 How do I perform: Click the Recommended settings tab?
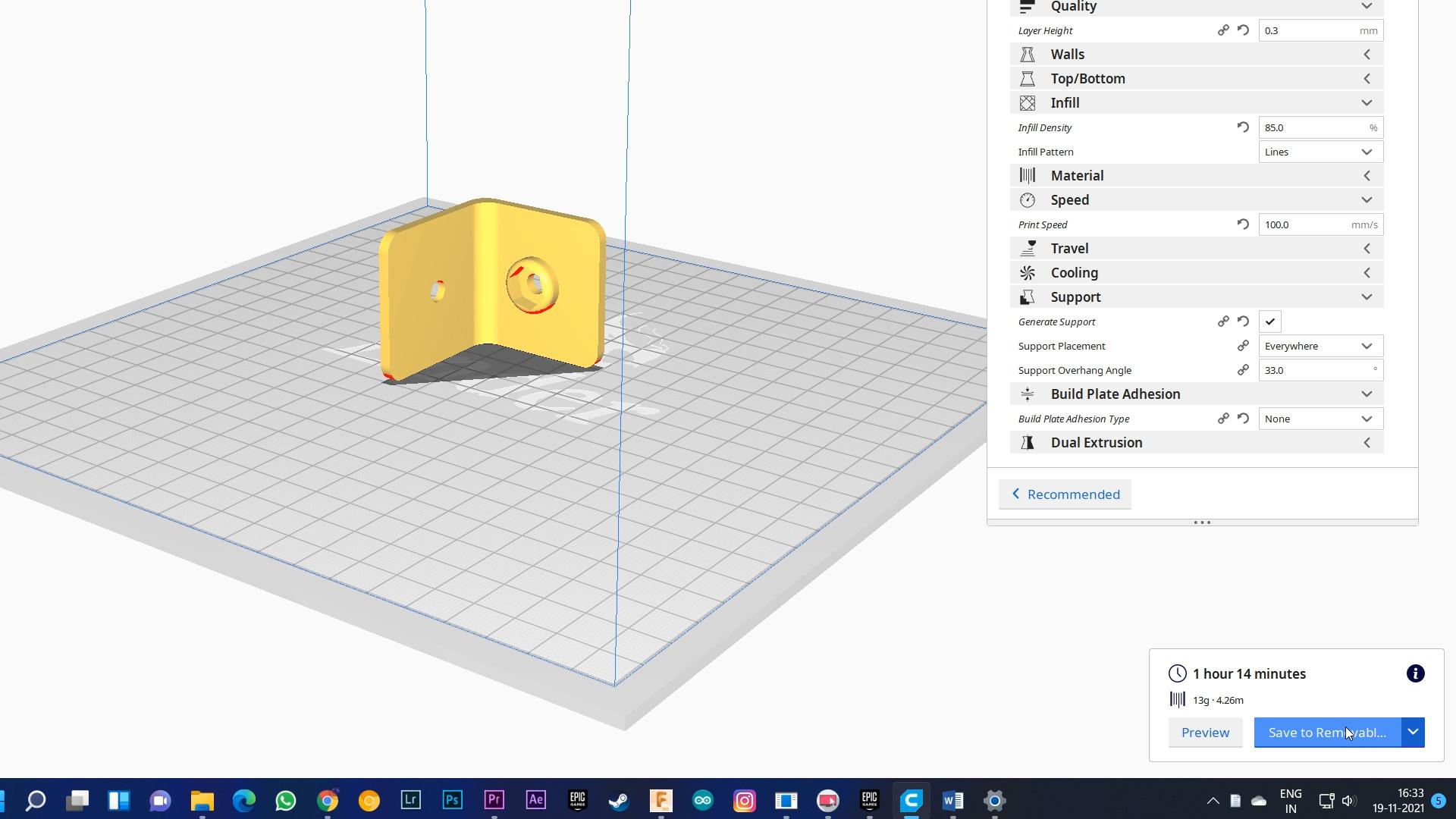coord(1066,494)
